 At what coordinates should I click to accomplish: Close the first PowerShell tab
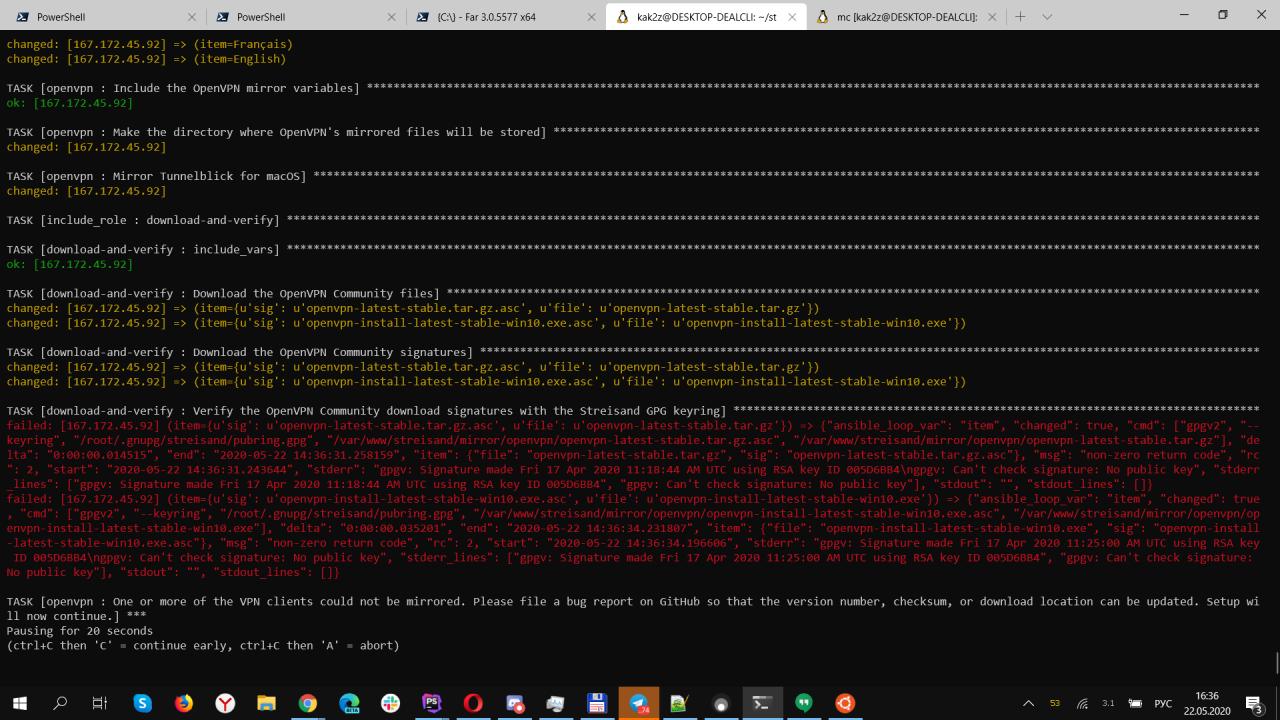pyautogui.click(x=192, y=17)
